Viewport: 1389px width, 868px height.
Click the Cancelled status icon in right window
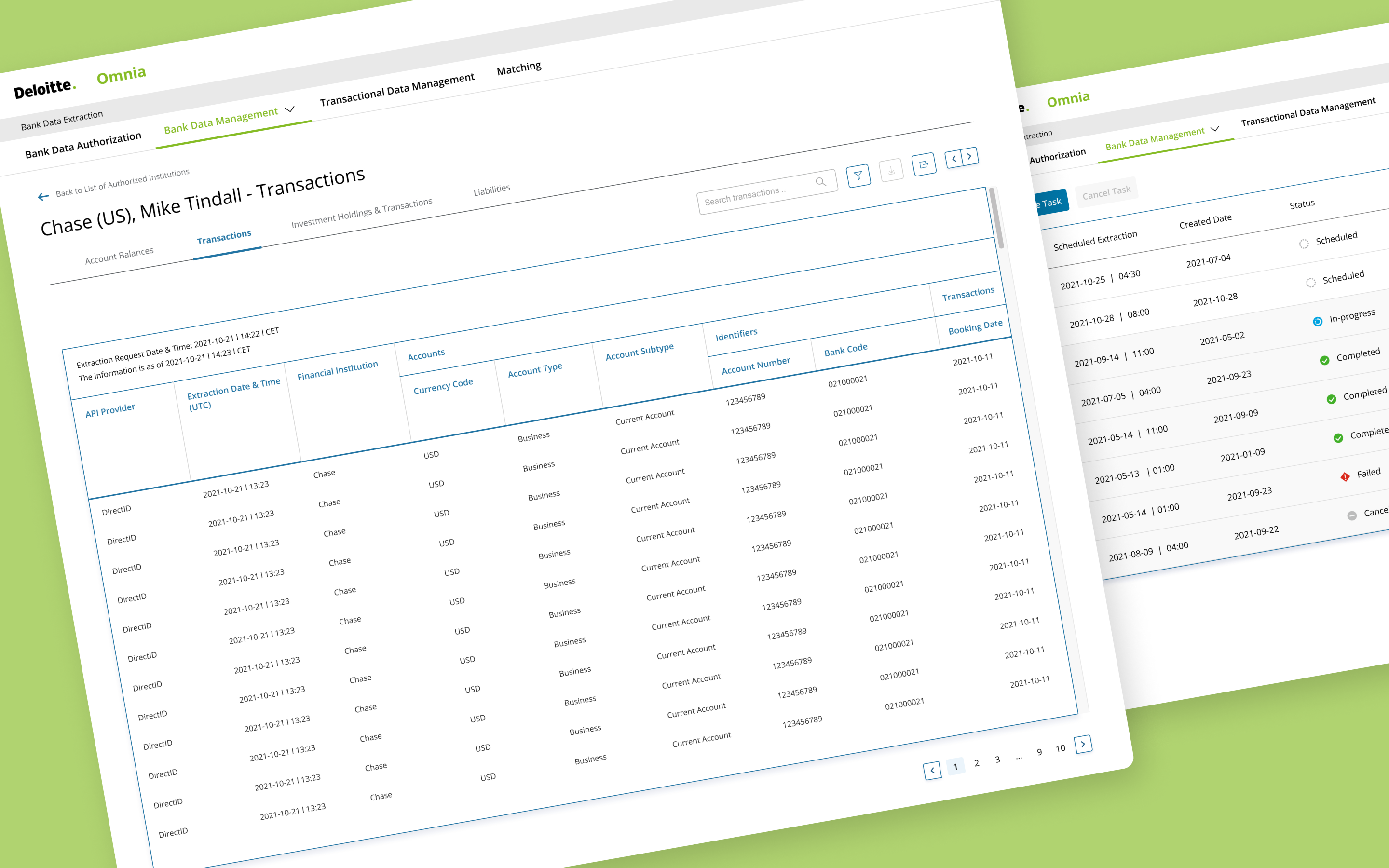point(1352,515)
